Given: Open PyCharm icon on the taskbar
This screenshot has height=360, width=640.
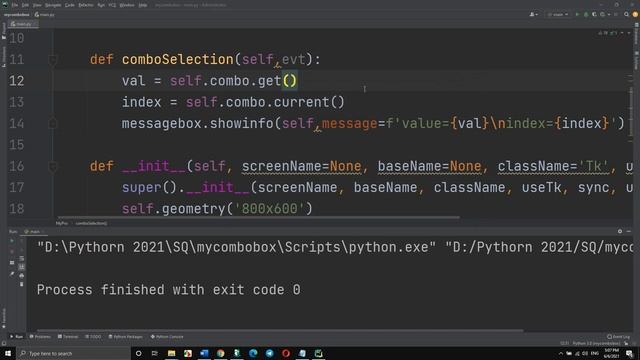Looking at the screenshot, I should (x=318, y=353).
